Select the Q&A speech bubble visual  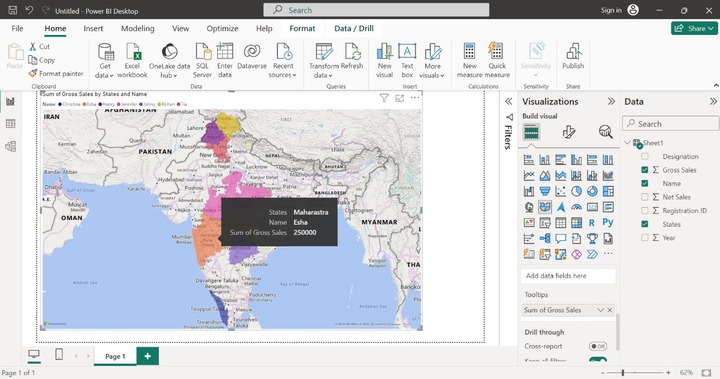point(561,238)
